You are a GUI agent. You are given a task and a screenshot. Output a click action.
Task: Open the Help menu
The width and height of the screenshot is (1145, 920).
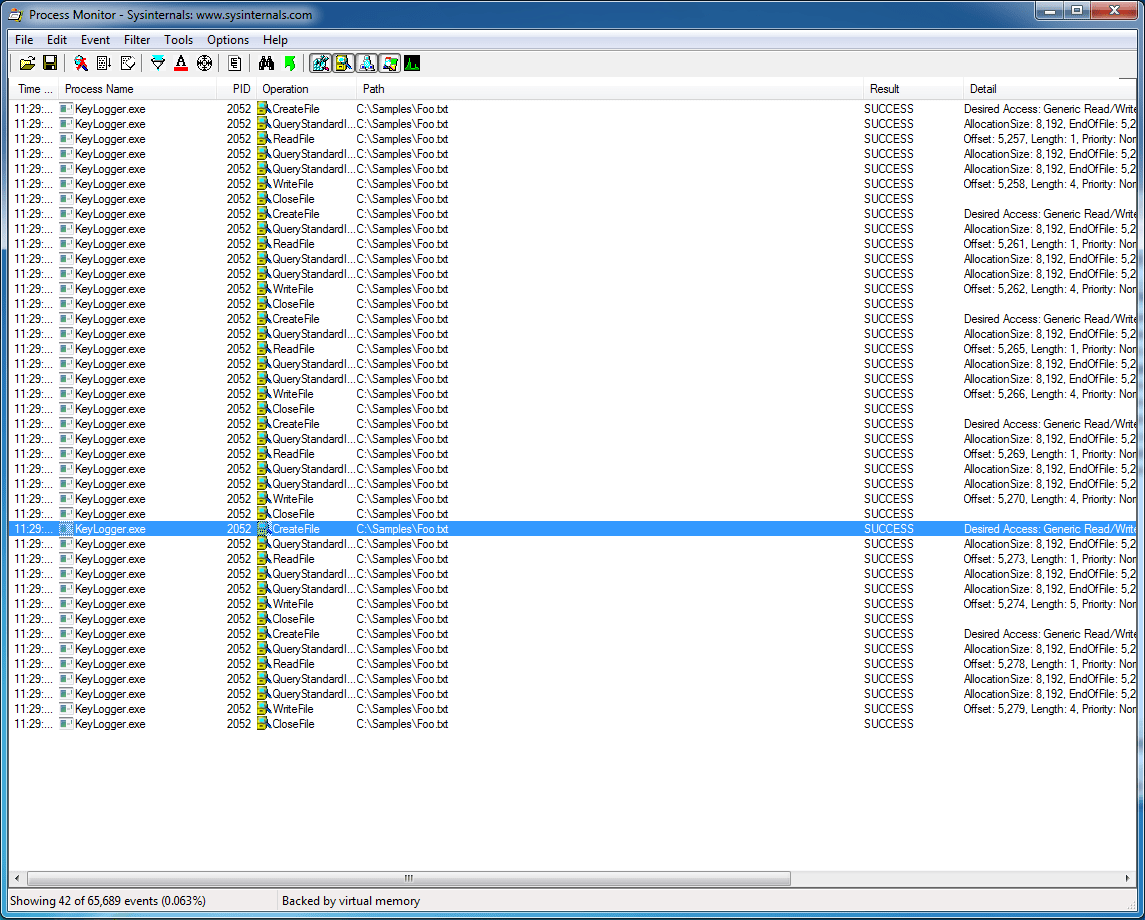click(x=275, y=39)
